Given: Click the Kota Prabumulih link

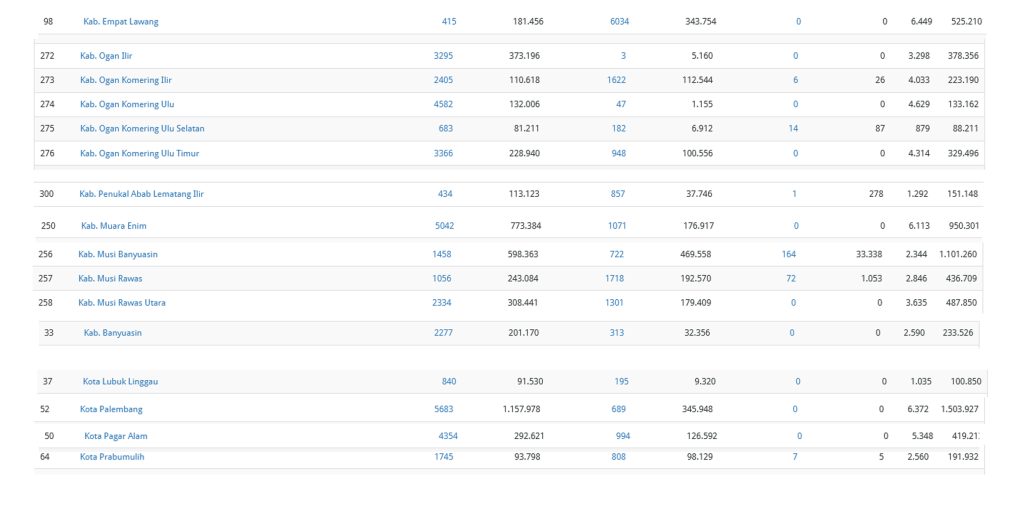Looking at the screenshot, I should pyautogui.click(x=113, y=457).
